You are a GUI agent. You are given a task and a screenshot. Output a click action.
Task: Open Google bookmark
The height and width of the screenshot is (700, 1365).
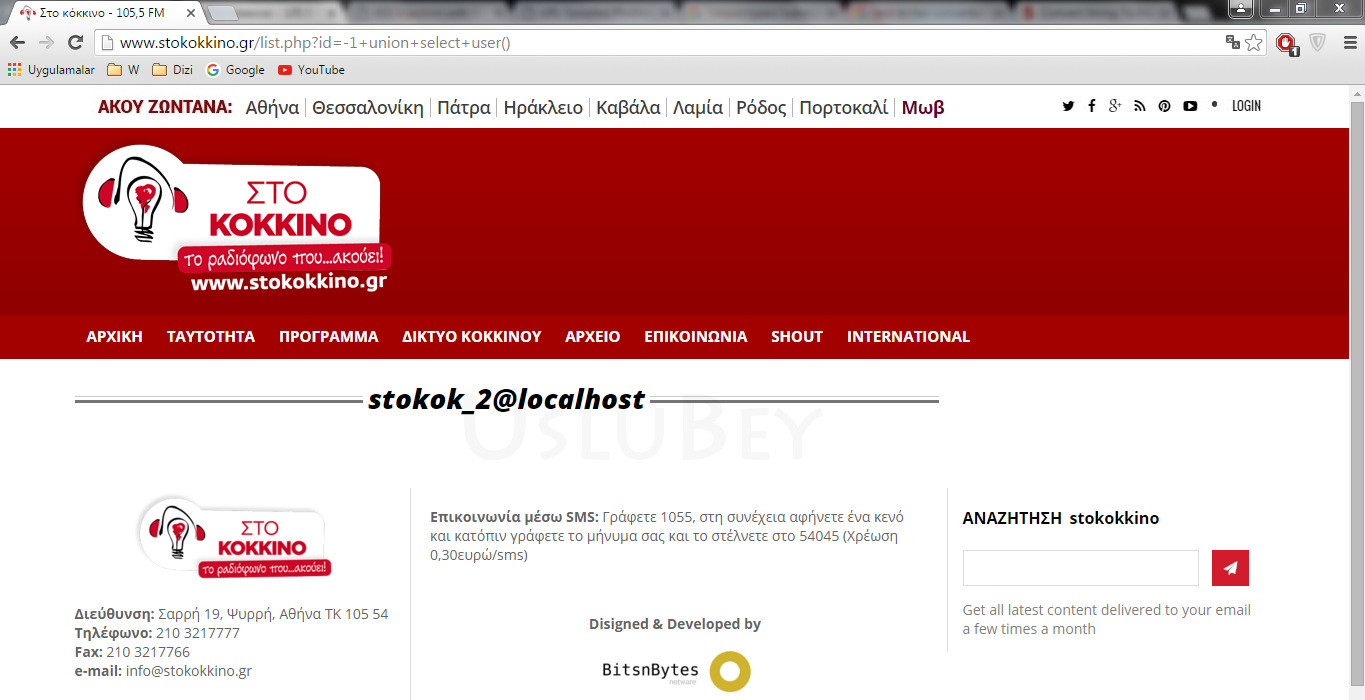235,70
